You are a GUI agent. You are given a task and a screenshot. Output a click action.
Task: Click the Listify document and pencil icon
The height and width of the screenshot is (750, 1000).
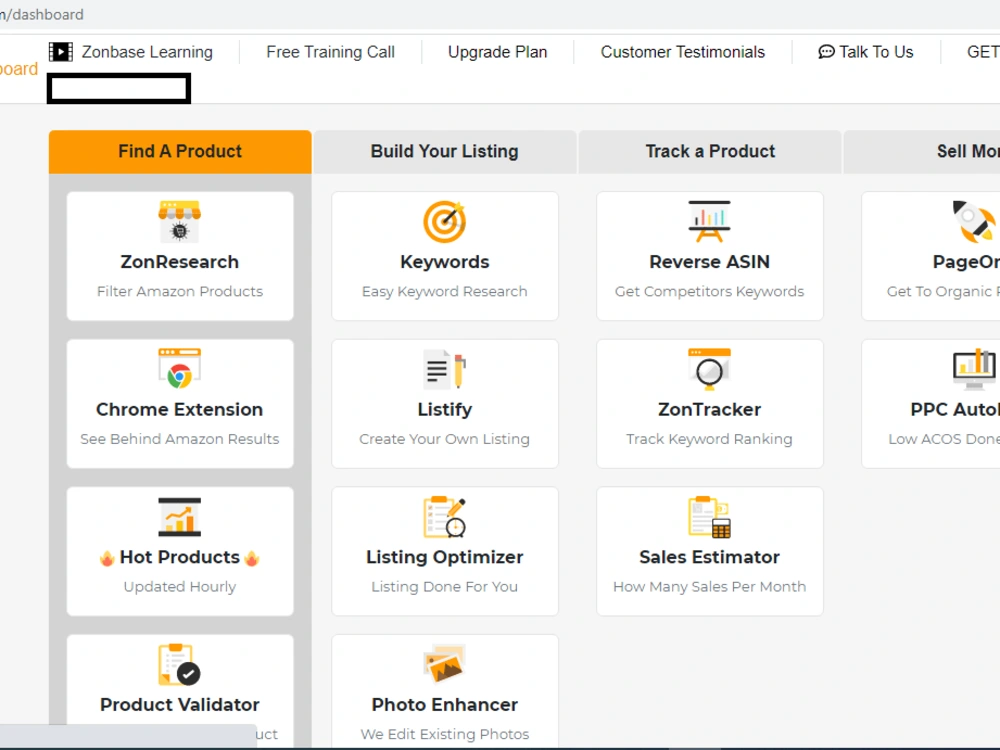pyautogui.click(x=445, y=369)
